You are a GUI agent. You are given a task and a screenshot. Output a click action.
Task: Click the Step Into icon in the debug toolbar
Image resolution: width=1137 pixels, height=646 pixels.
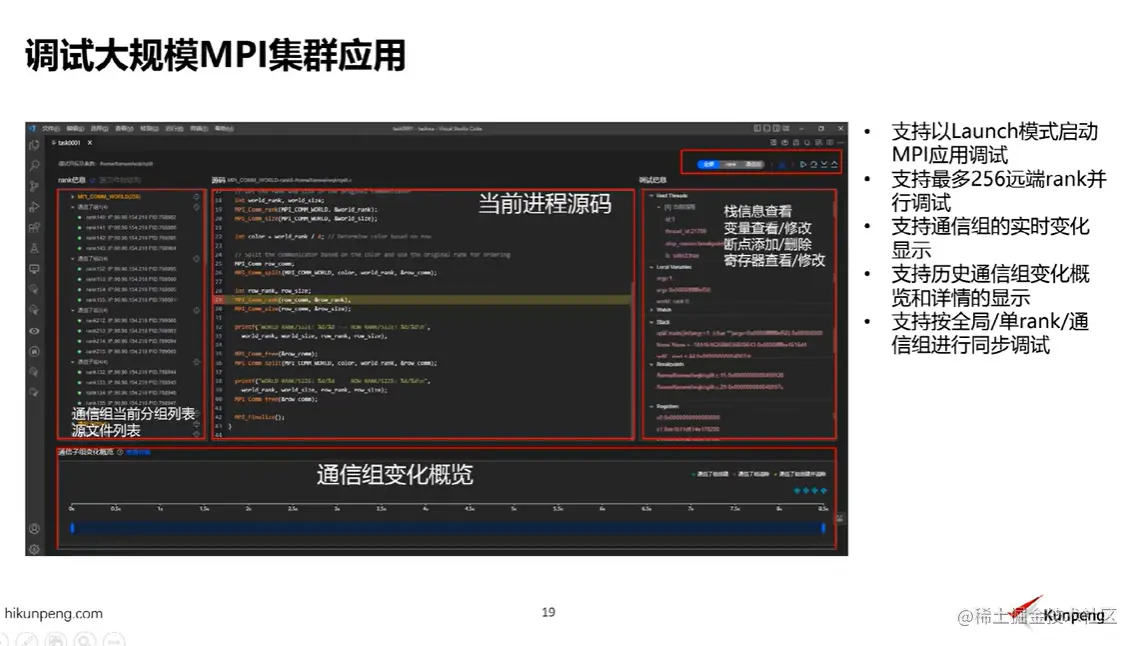[823, 164]
